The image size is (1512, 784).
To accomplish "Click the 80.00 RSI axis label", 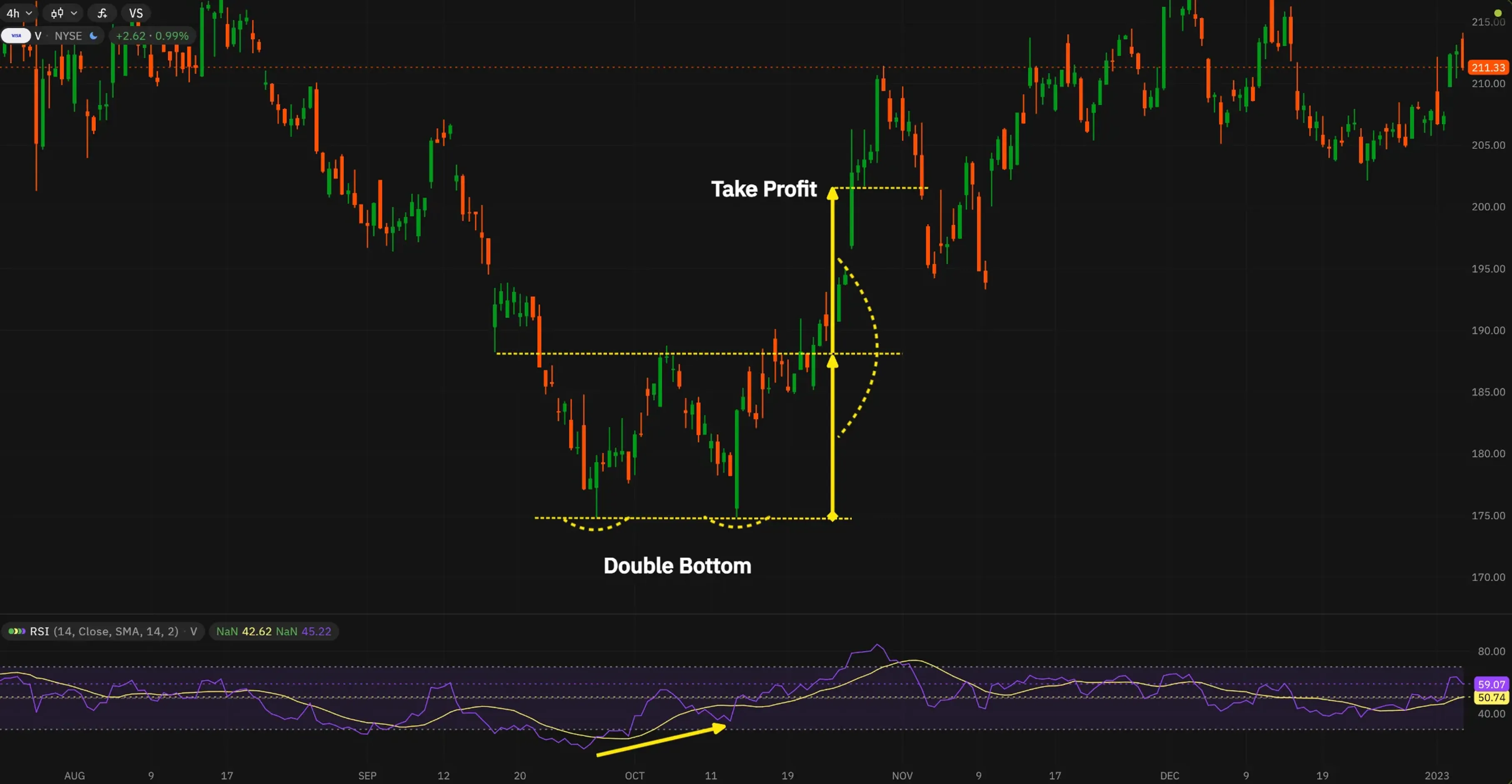I will (1491, 651).
